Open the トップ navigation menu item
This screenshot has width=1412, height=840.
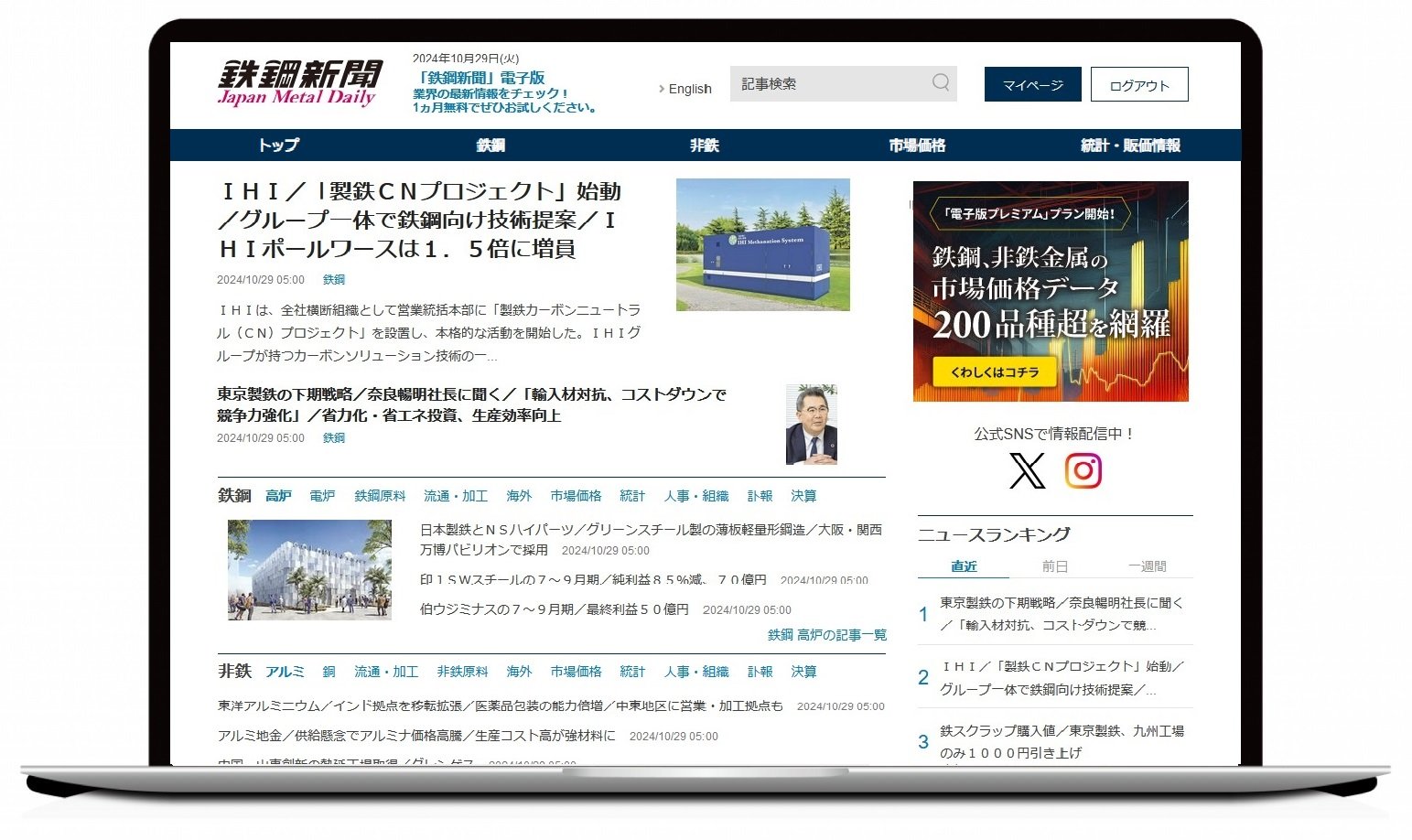[278, 145]
